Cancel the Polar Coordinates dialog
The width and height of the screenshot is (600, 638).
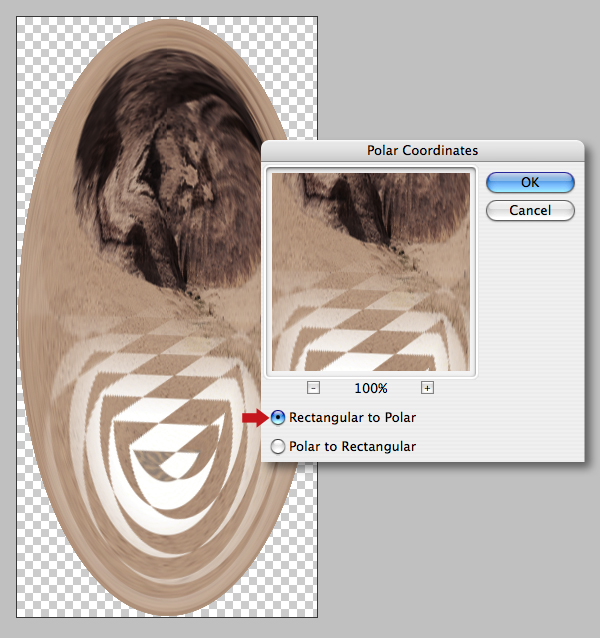pyautogui.click(x=530, y=210)
